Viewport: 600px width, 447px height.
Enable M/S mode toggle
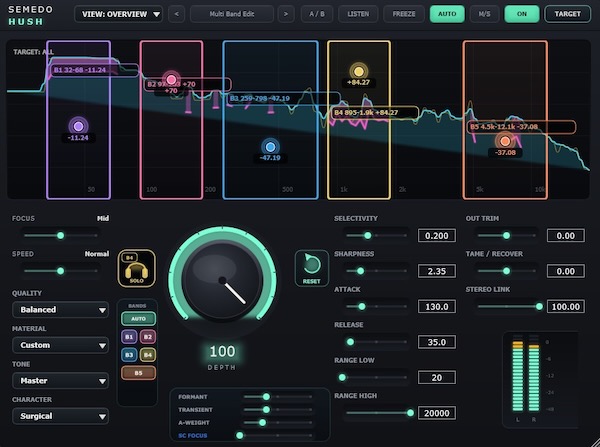coord(484,14)
